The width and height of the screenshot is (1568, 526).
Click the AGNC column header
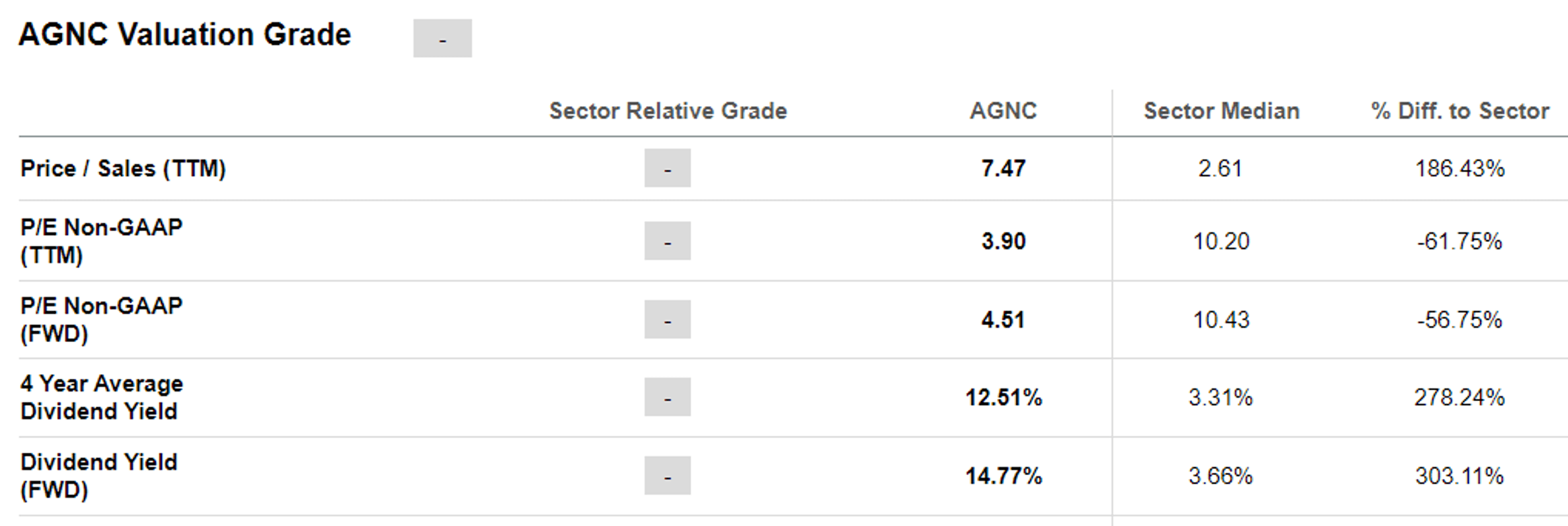(x=1003, y=111)
